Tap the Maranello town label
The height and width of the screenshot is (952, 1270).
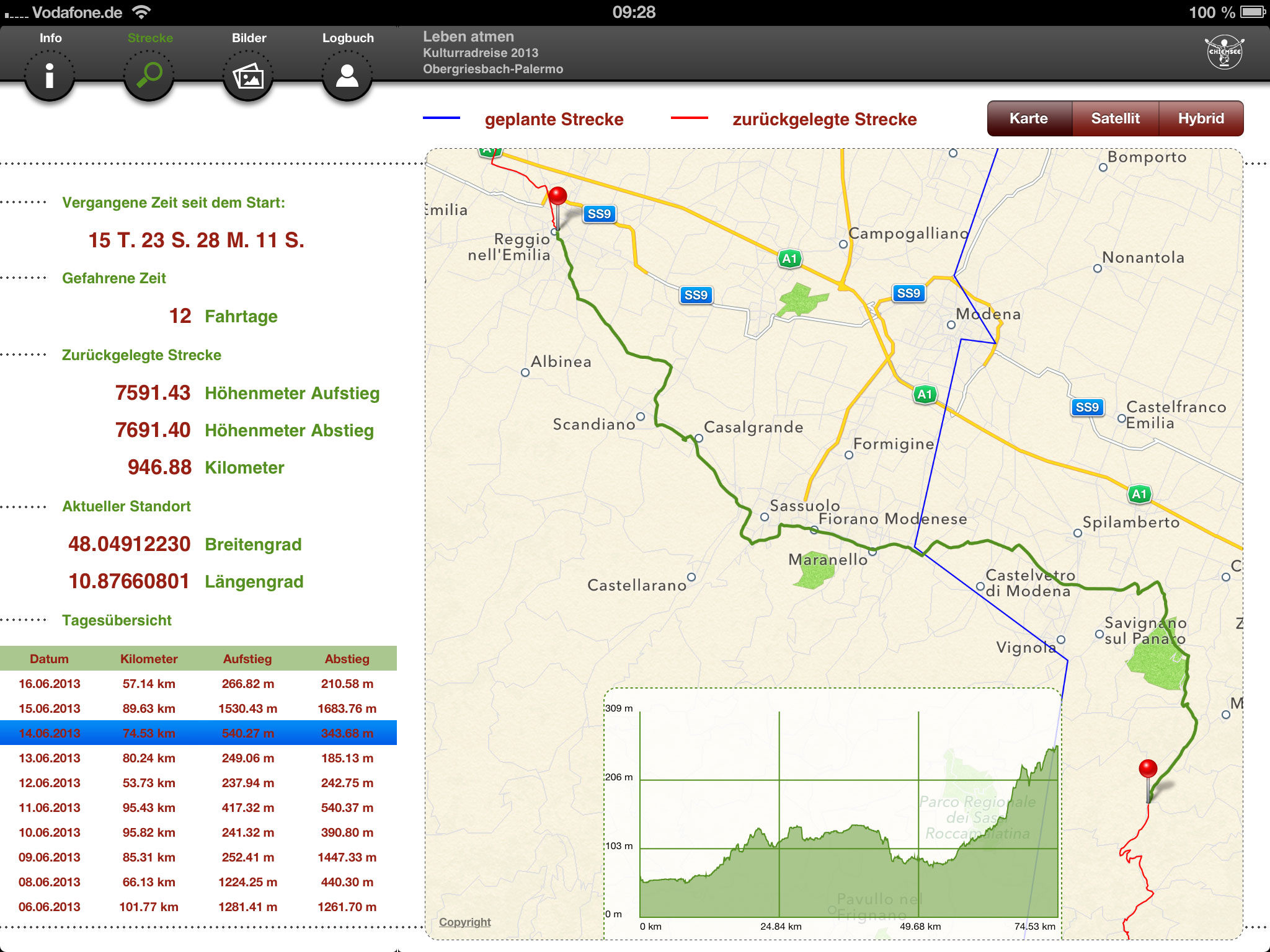[828, 559]
